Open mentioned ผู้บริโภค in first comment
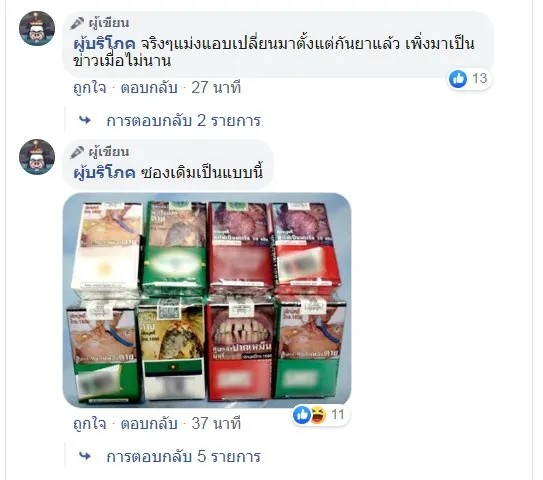This screenshot has height=480, width=543. pos(104,44)
